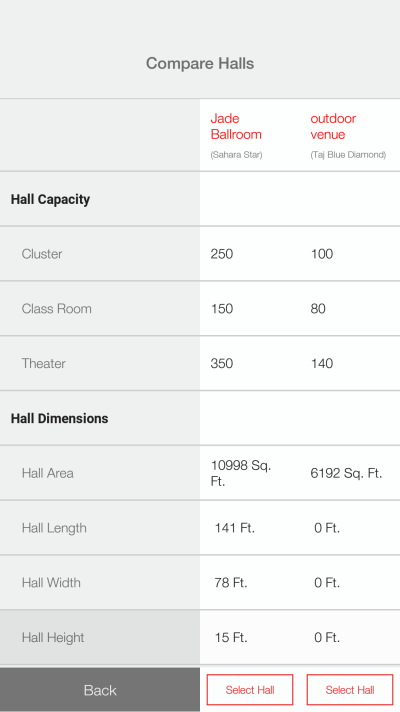Click the Hall Length row label
Screen dimensions: 400x712
(x=54, y=528)
